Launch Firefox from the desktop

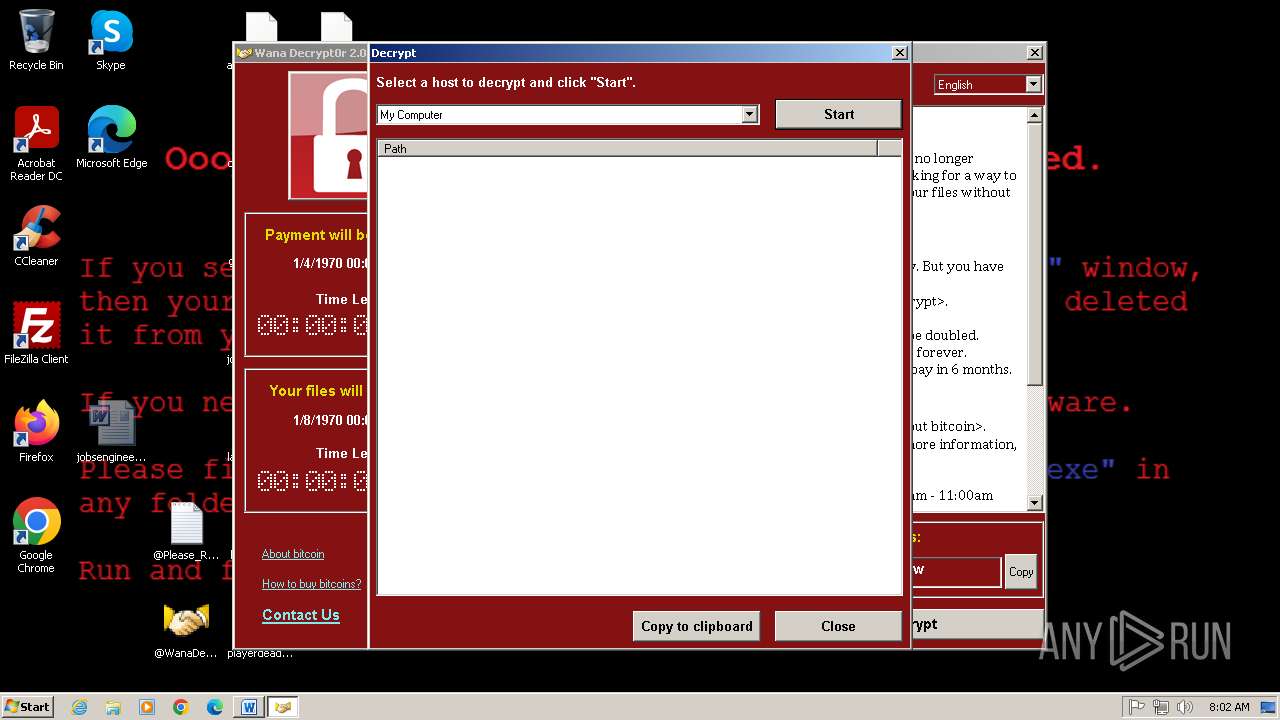point(36,432)
